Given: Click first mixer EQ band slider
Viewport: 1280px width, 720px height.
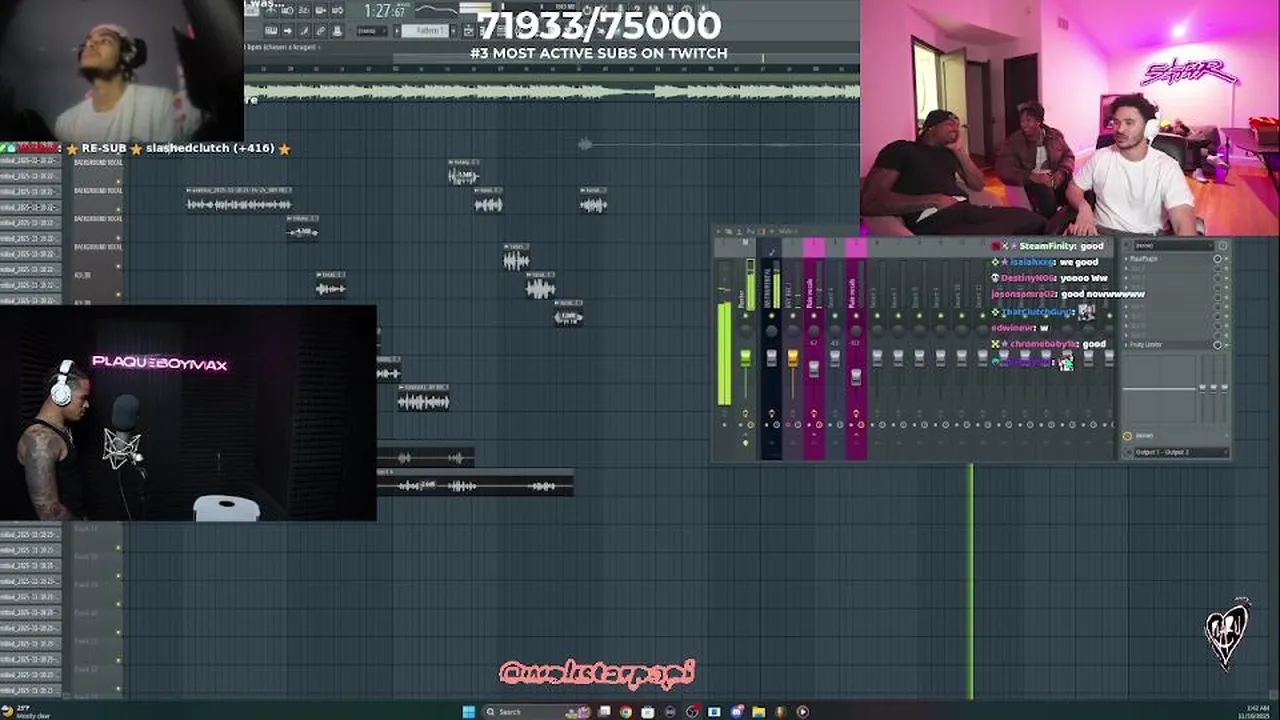Looking at the screenshot, I should click(x=1203, y=388).
